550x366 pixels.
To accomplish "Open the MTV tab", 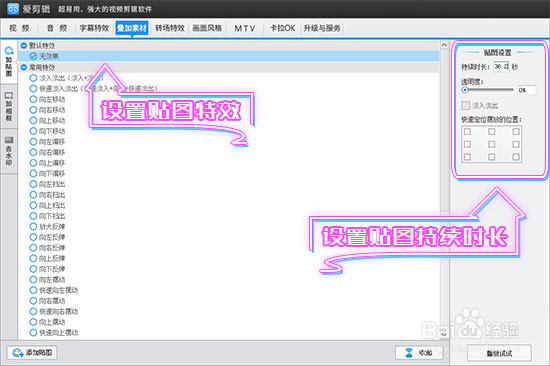I will [244, 28].
